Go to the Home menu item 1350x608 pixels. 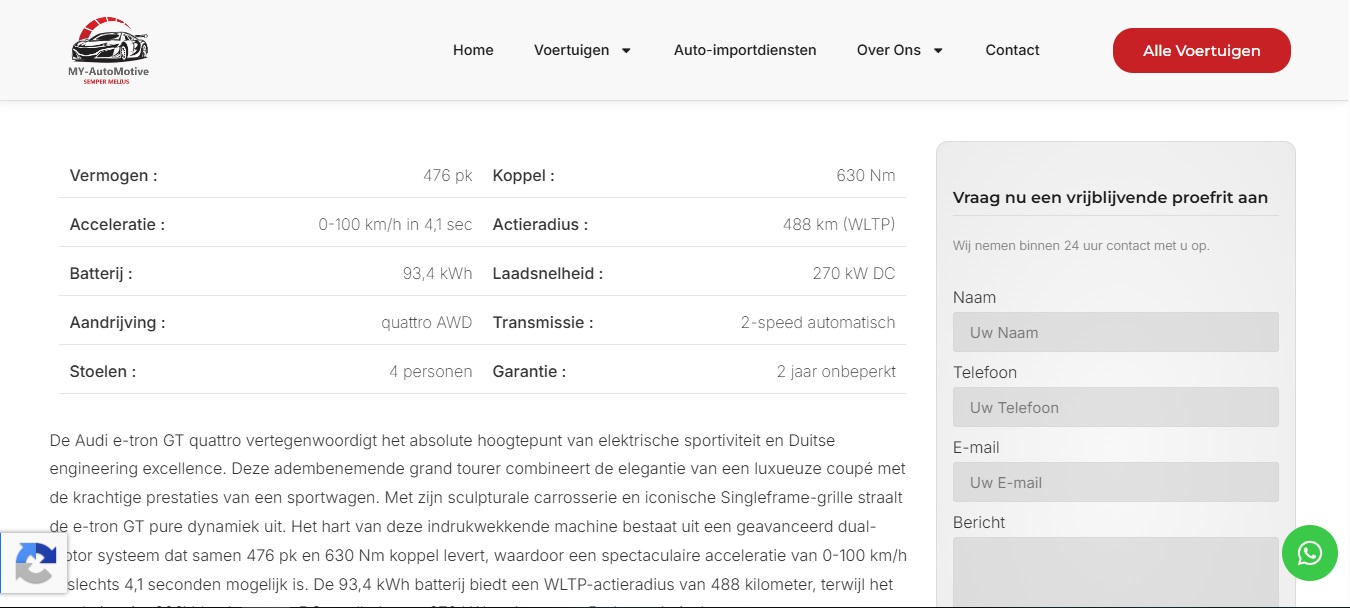pyautogui.click(x=473, y=50)
